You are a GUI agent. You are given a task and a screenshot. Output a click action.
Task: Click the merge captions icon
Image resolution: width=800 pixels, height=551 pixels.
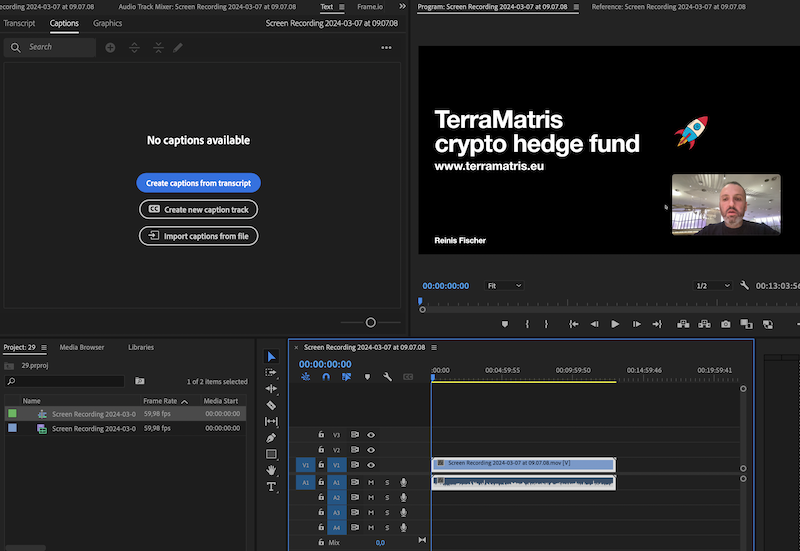coord(158,47)
